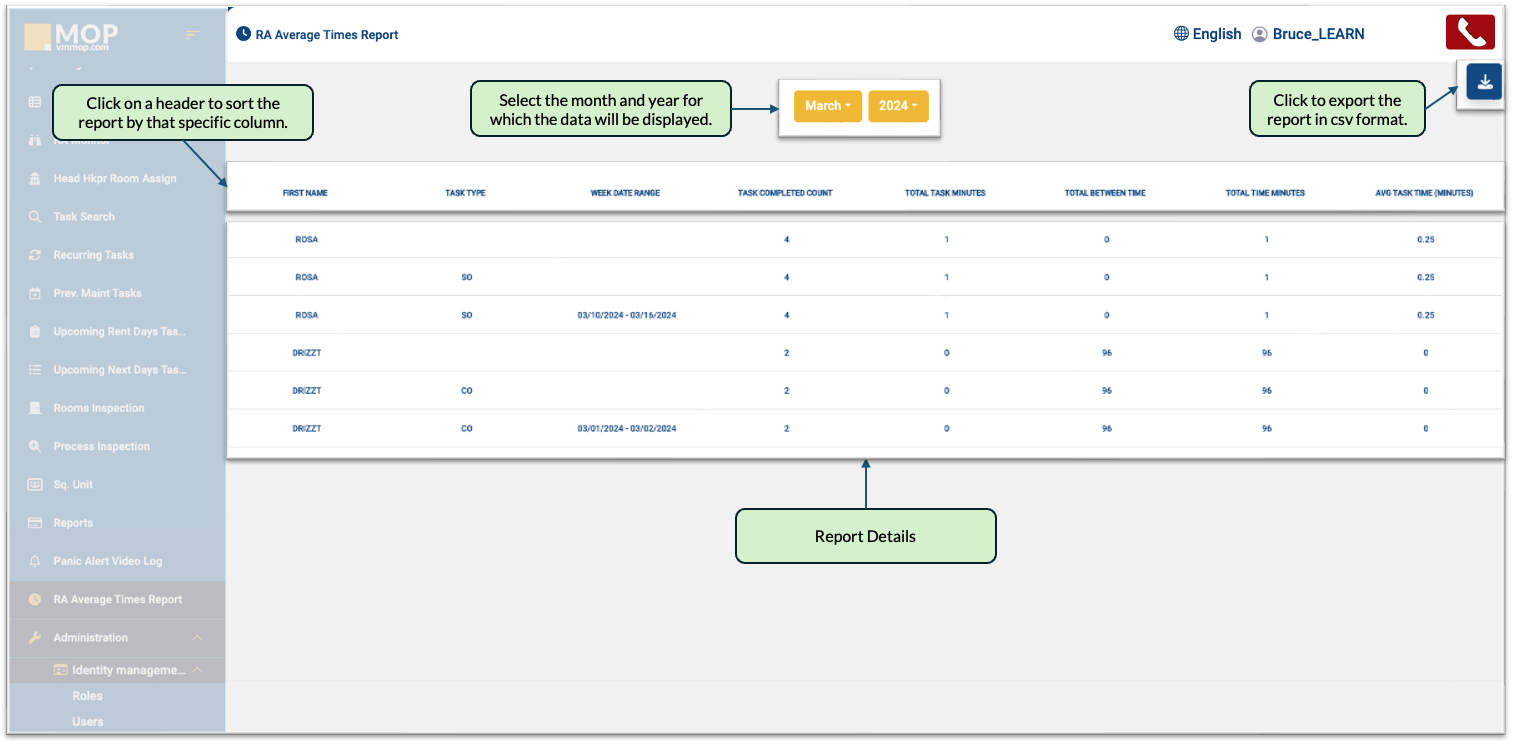Open the 2024 year dropdown
The width and height of the screenshot is (1514, 744).
tap(897, 106)
